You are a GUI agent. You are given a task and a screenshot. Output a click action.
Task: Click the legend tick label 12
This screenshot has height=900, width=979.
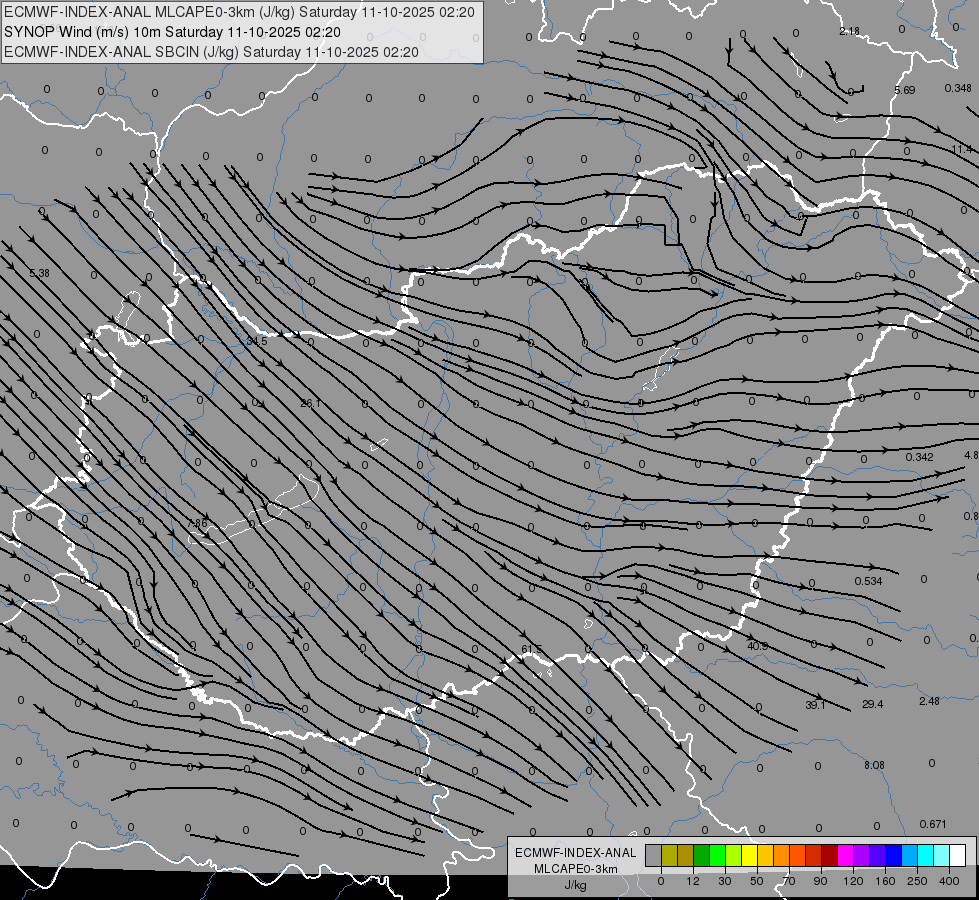[692, 881]
